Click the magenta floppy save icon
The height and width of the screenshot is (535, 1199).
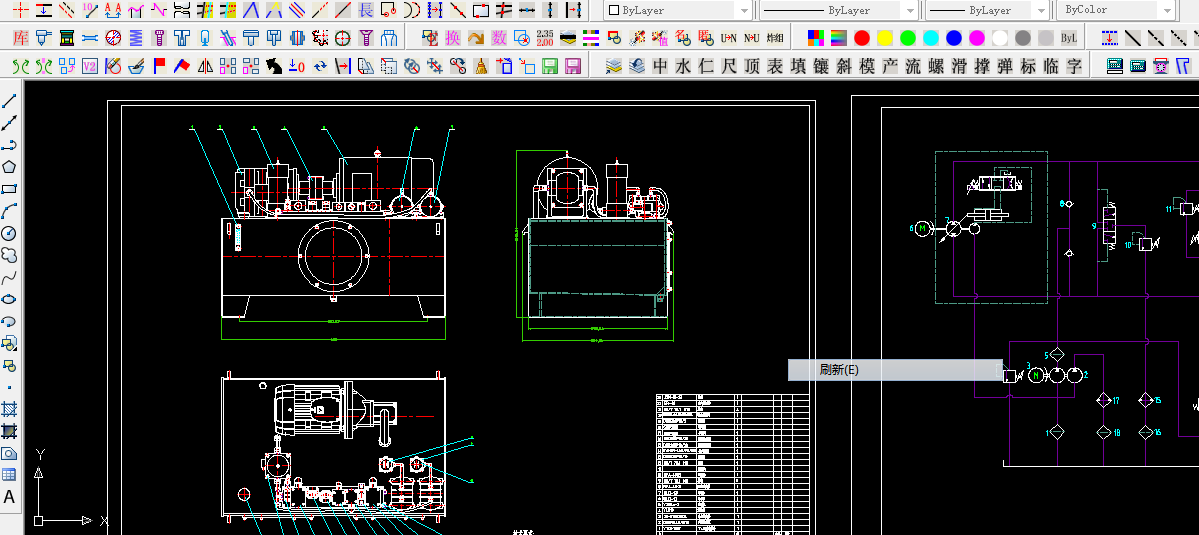[x=573, y=66]
